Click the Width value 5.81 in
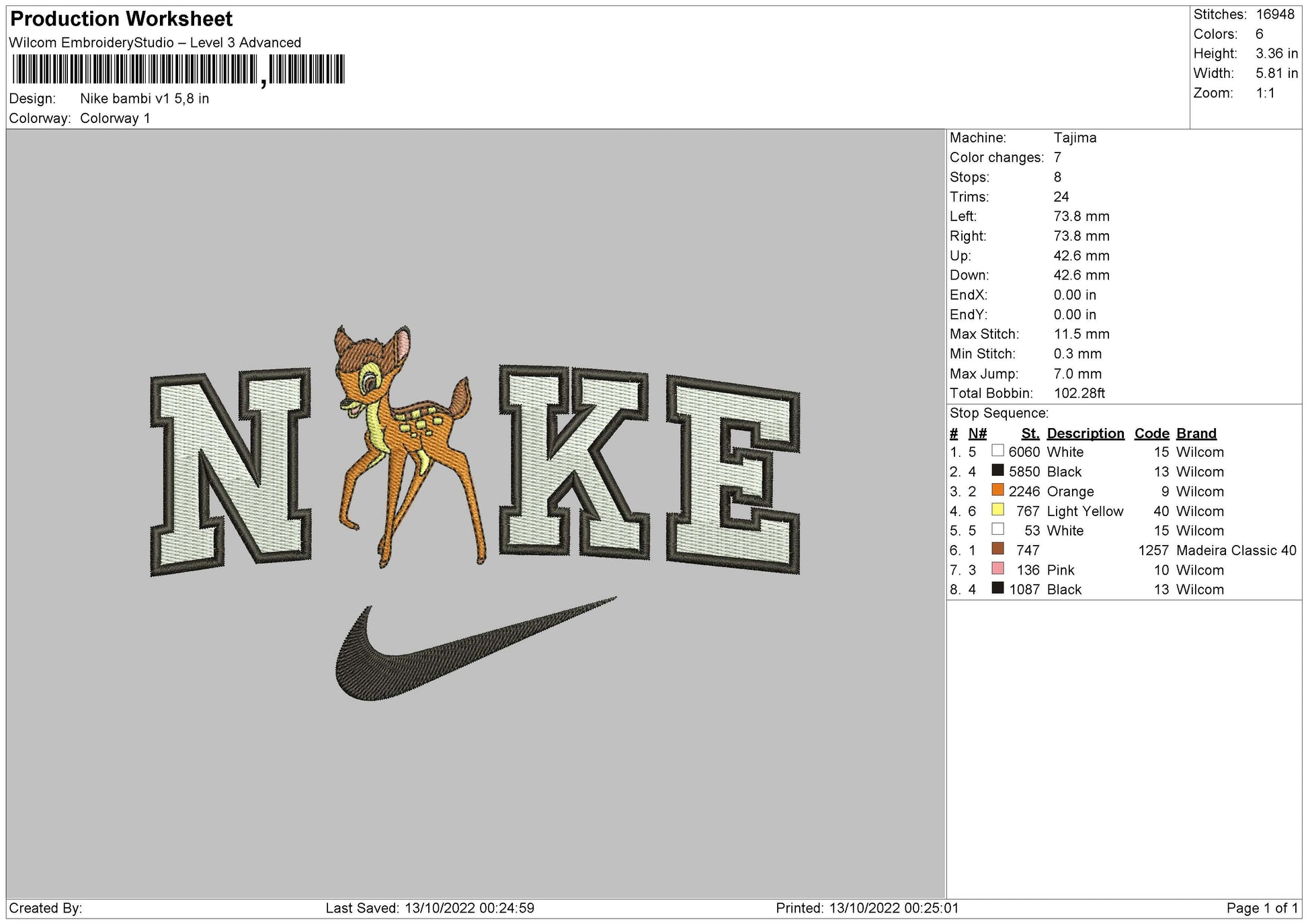The image size is (1308, 924). click(x=1277, y=73)
